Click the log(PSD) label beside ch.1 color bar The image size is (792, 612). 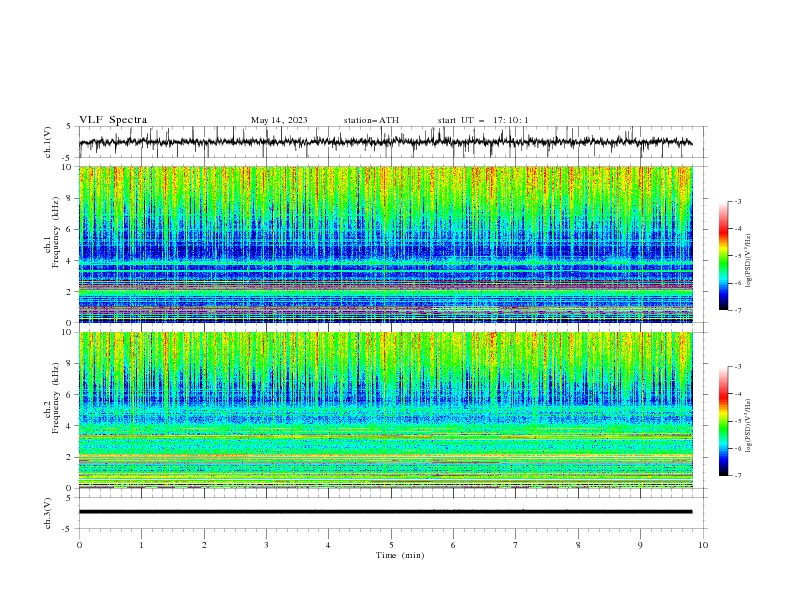749,261
